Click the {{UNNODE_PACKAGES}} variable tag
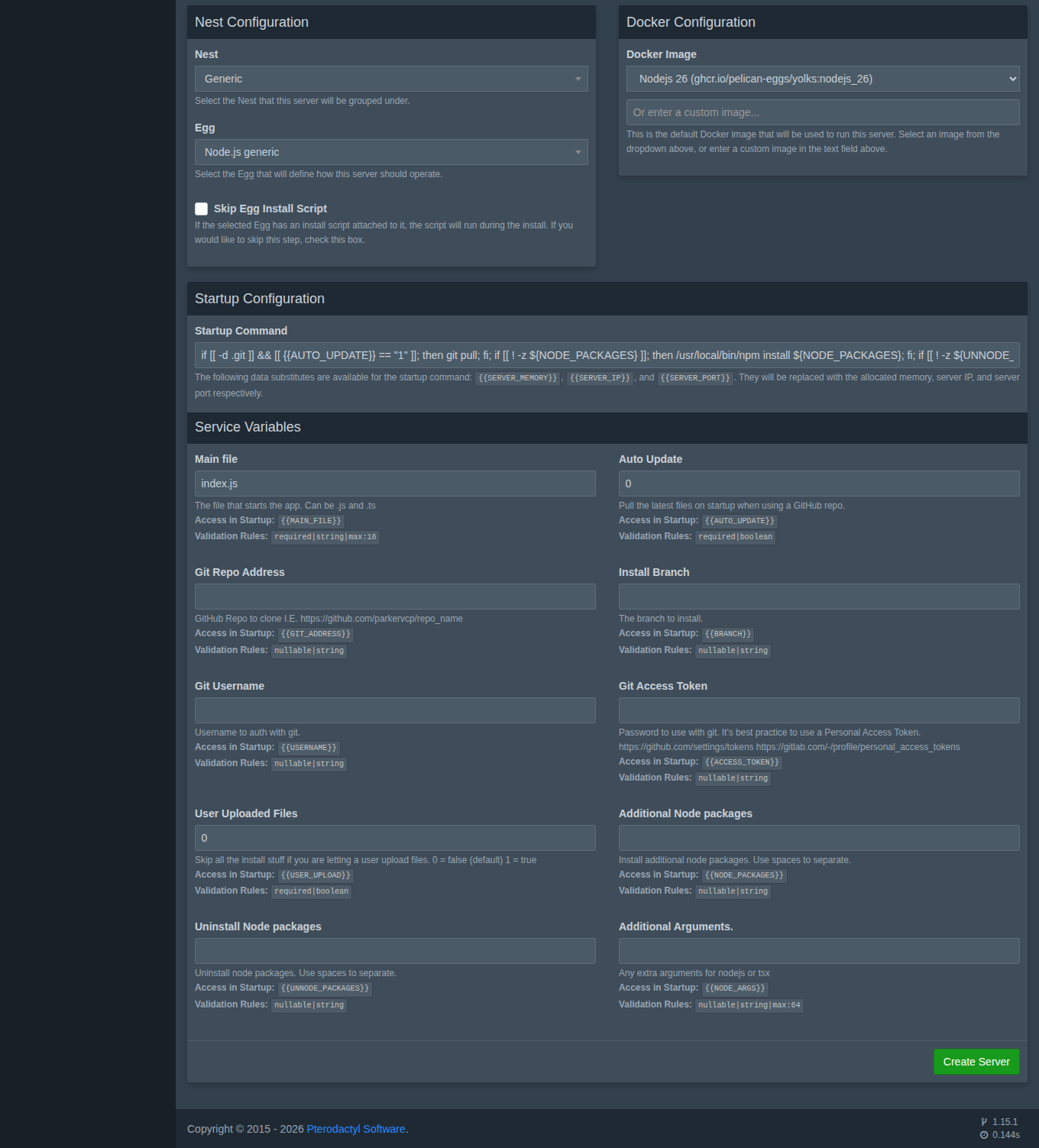Image resolution: width=1039 pixels, height=1148 pixels. point(325,988)
